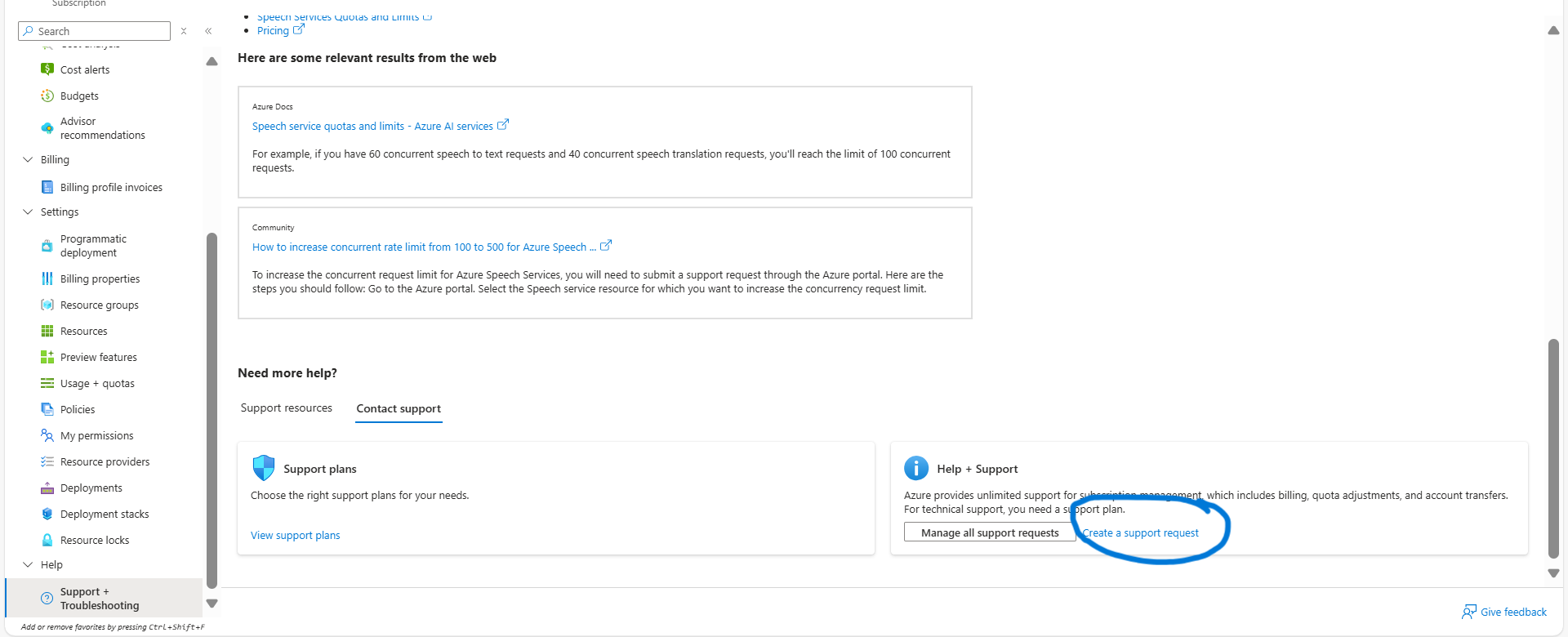The image size is (1568, 637).
Task: Click 'Here are some relevant results from the web' heading
Action: (x=367, y=58)
